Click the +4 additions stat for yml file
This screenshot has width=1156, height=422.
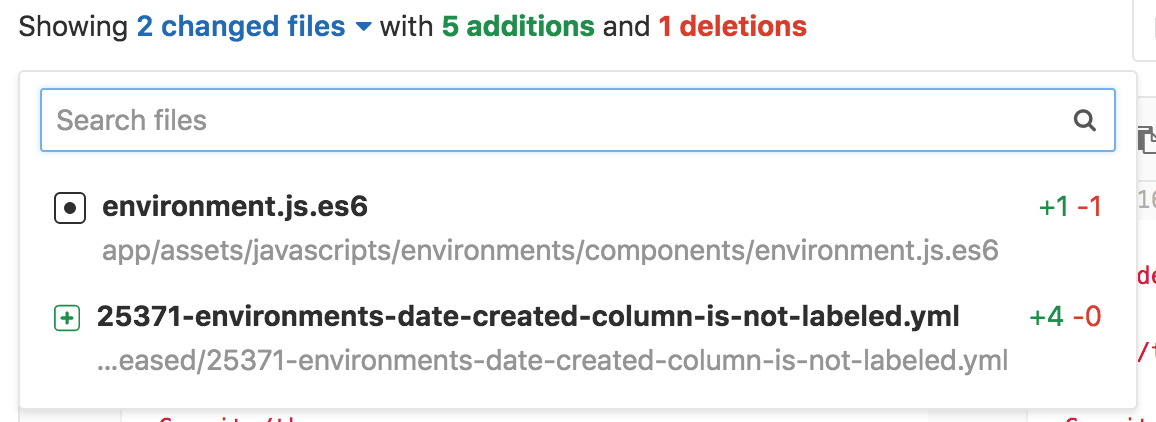point(1047,317)
